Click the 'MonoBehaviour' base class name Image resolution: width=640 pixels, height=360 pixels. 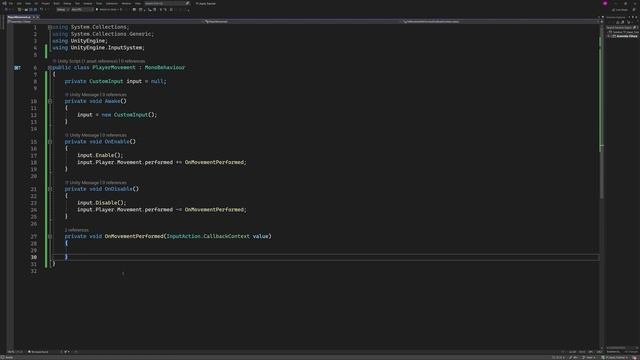165,68
